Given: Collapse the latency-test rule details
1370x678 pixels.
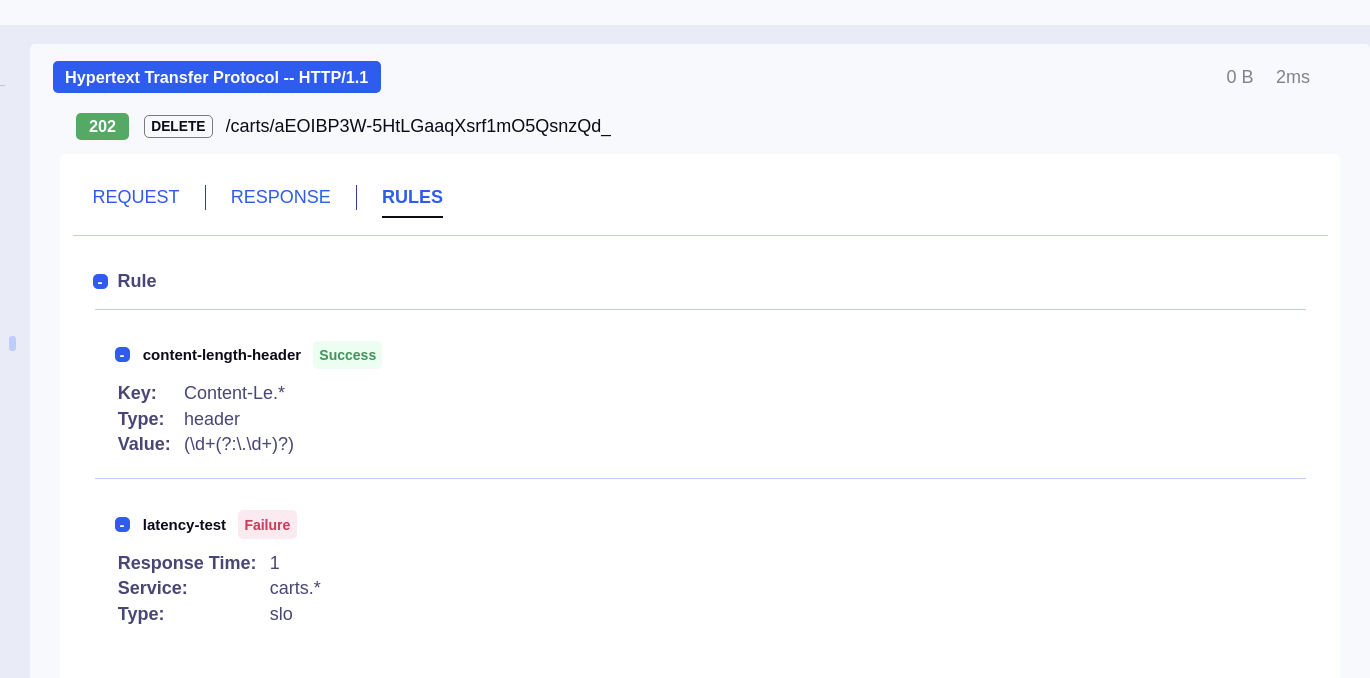Looking at the screenshot, I should [122, 525].
